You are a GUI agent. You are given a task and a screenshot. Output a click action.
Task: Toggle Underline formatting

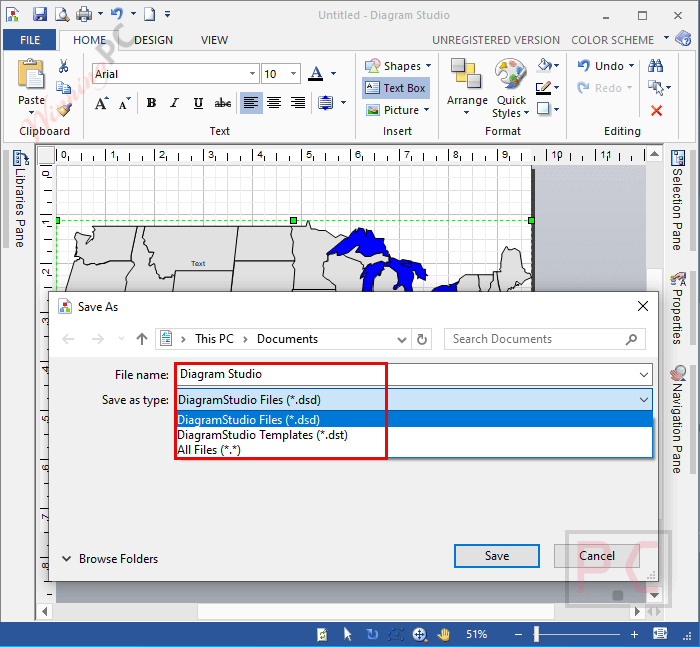(x=198, y=103)
